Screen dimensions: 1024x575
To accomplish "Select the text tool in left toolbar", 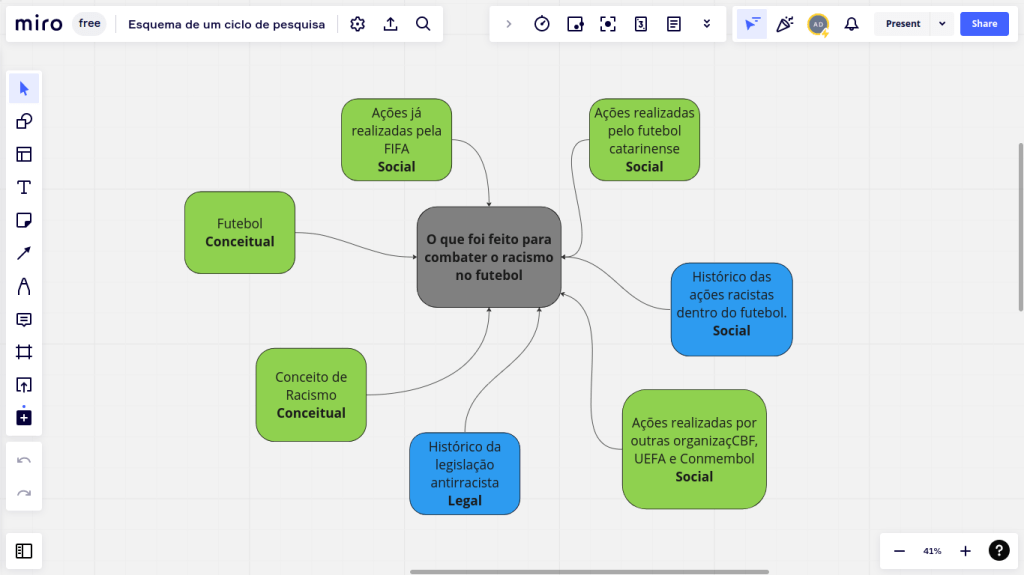I will click(x=24, y=187).
